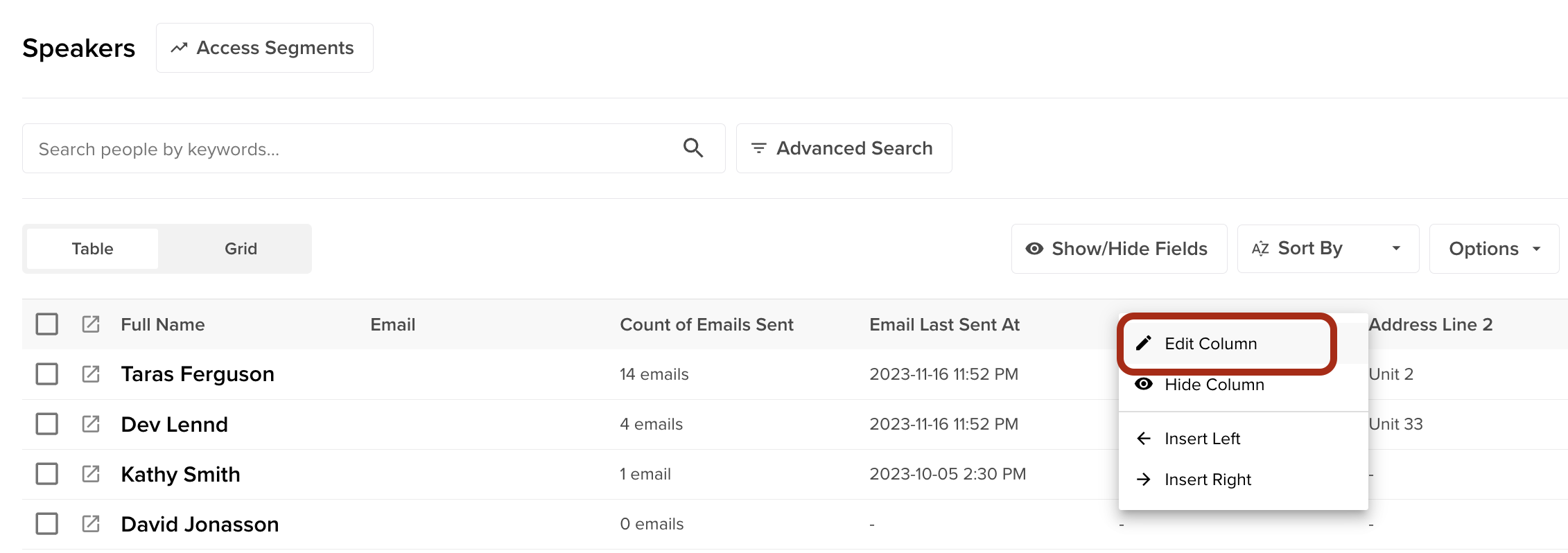Viewport: 1568px width, 553px height.
Task: Tick the checkbox beside Kathy Smith
Action: pos(47,474)
